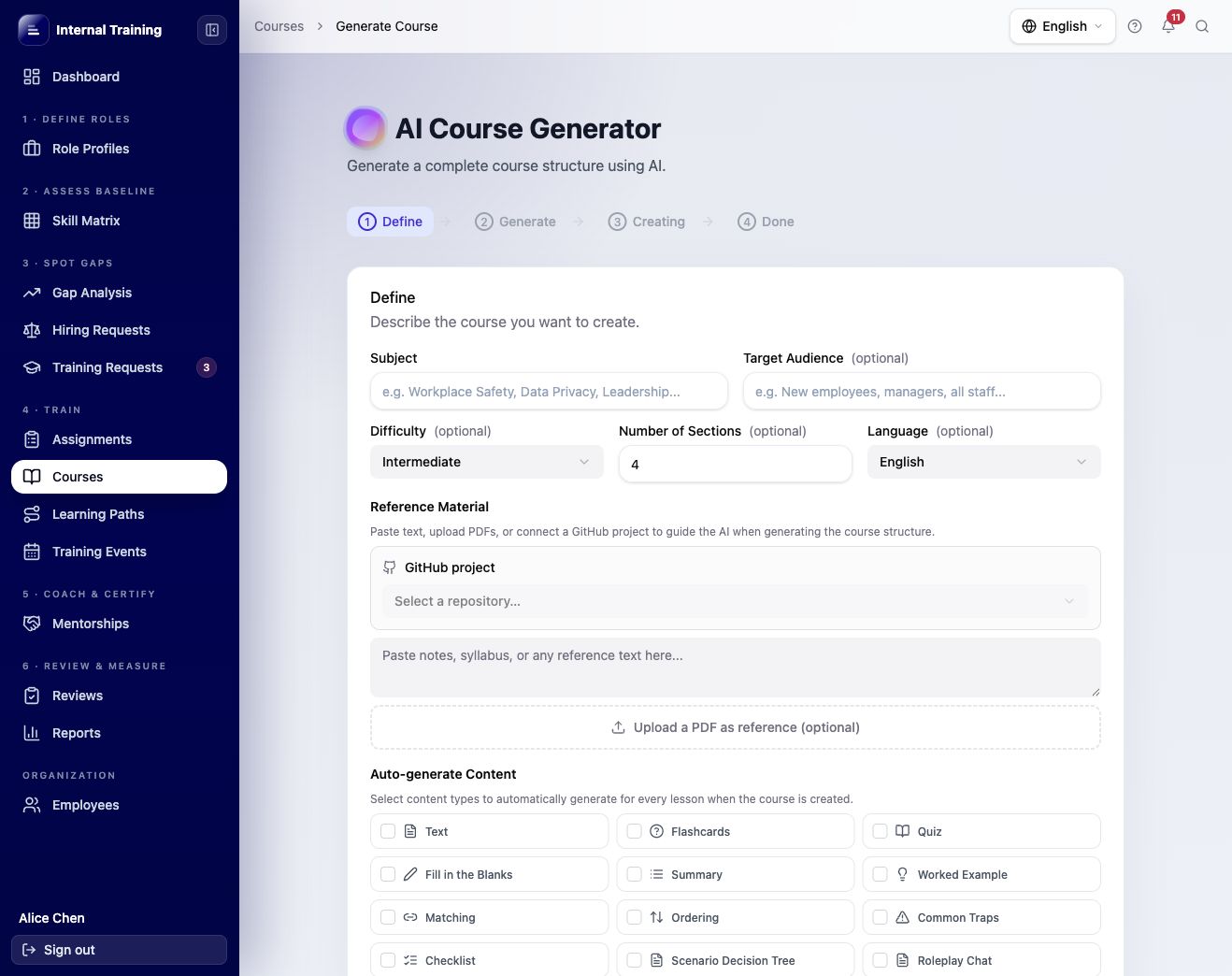Tick the Summary checkbox
Screen dimensions: 1232x976
pos(634,874)
